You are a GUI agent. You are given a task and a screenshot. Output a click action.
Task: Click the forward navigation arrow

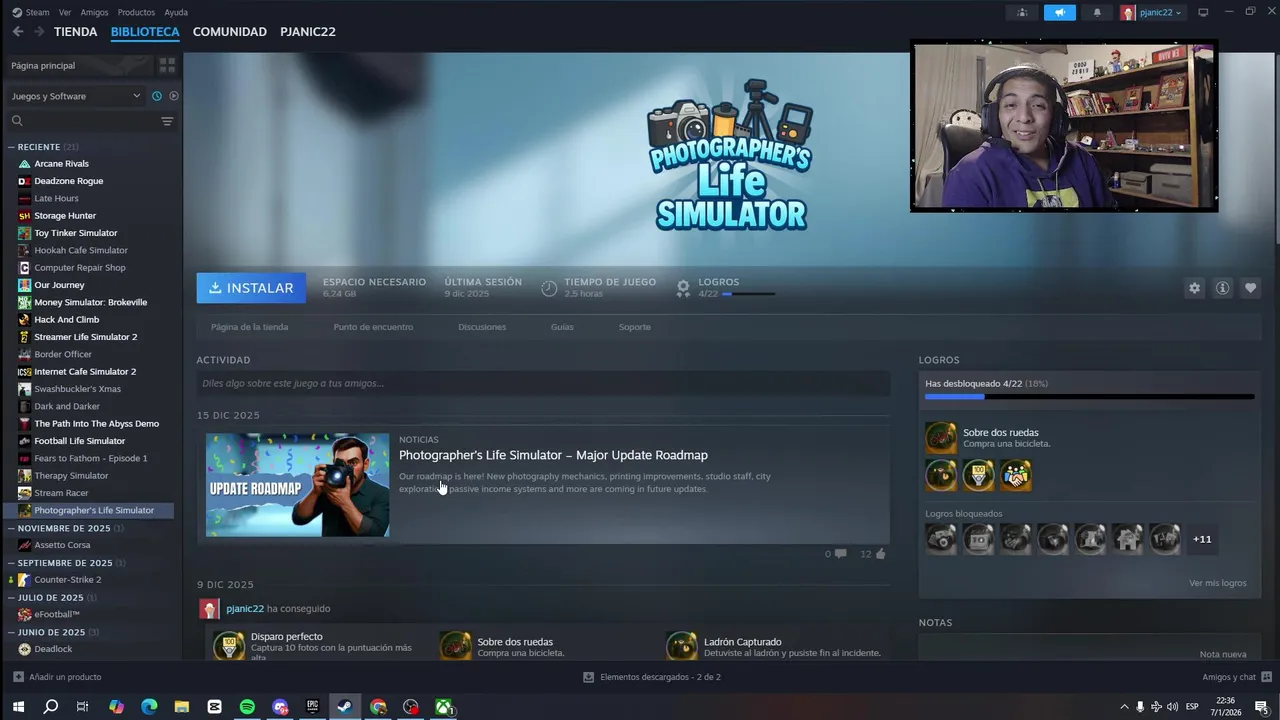tap(39, 32)
